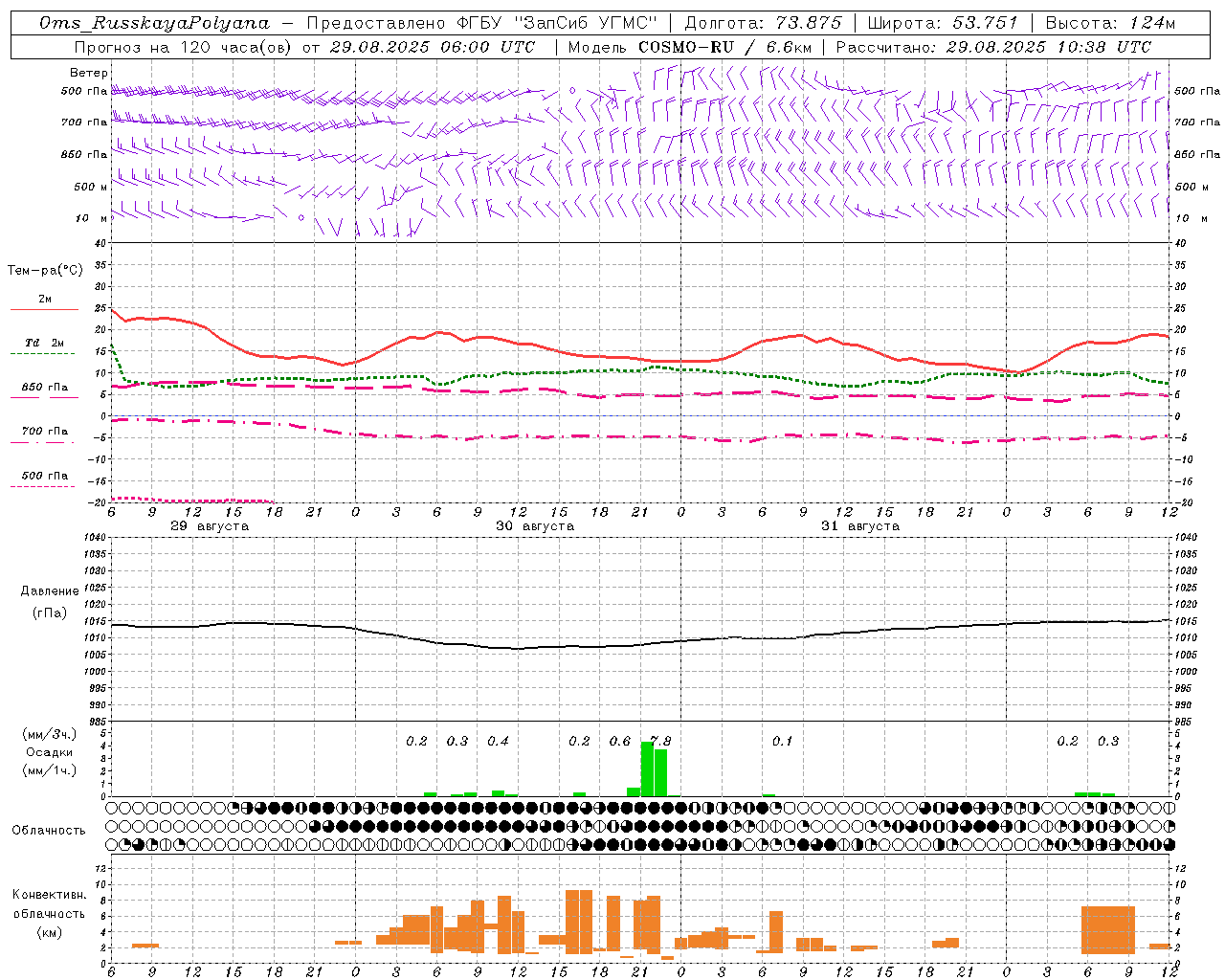The width and height of the screenshot is (1225, 980).
Task: Select the Широта: 53.751 header value
Action: click(943, 23)
